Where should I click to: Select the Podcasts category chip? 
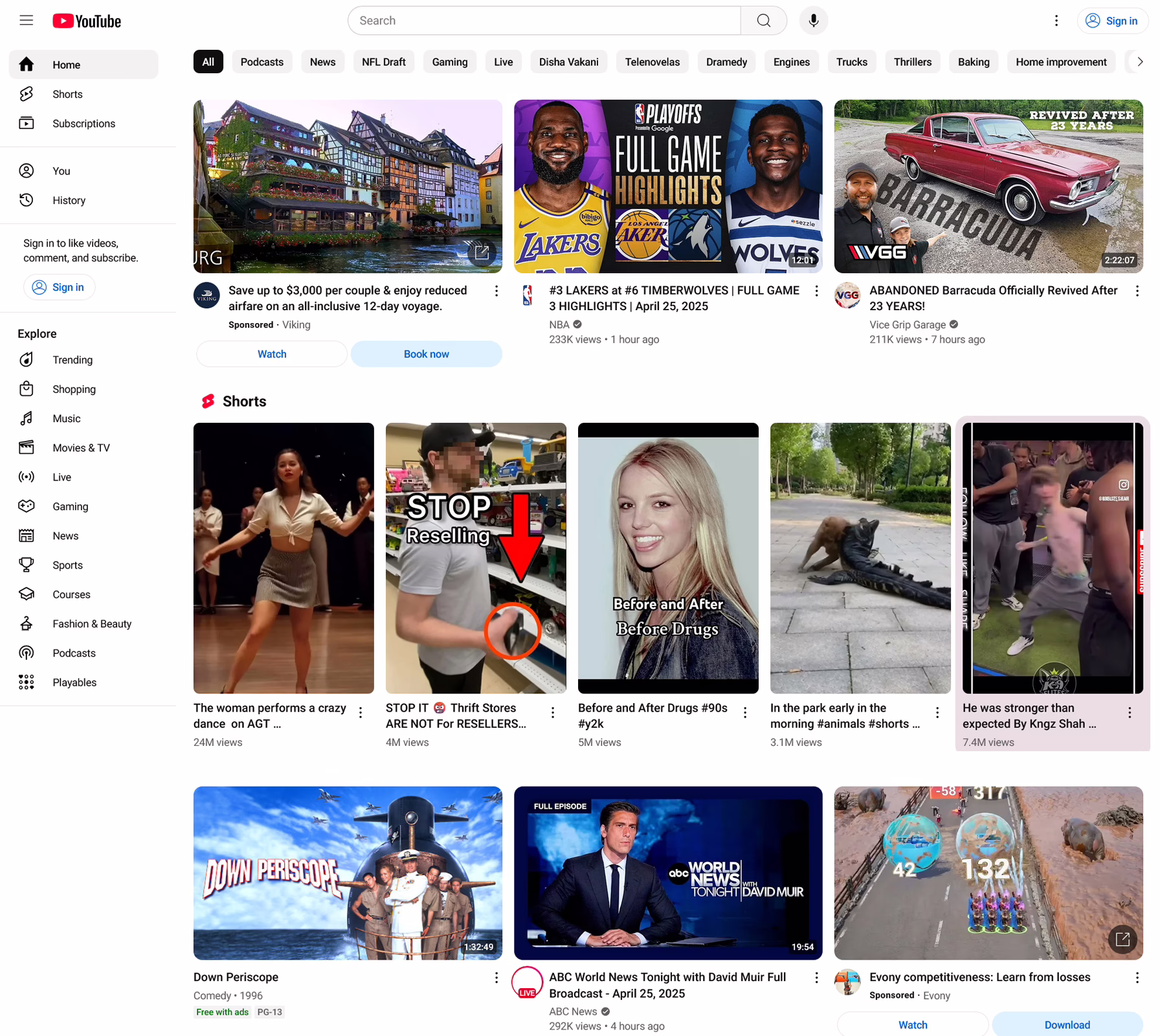tap(262, 62)
